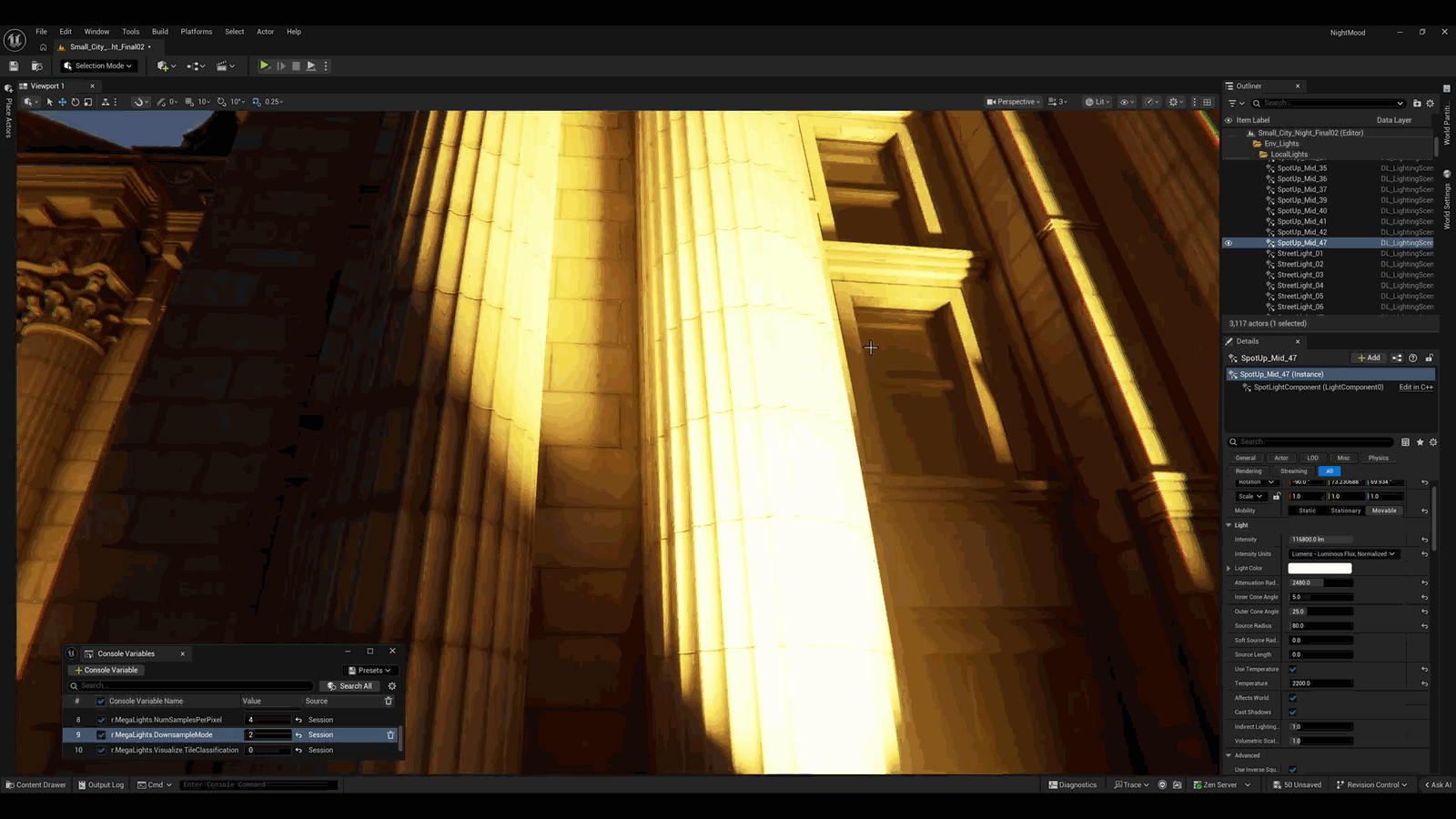Choose the Select objects cursor tool
The width and height of the screenshot is (1456, 819).
click(50, 102)
